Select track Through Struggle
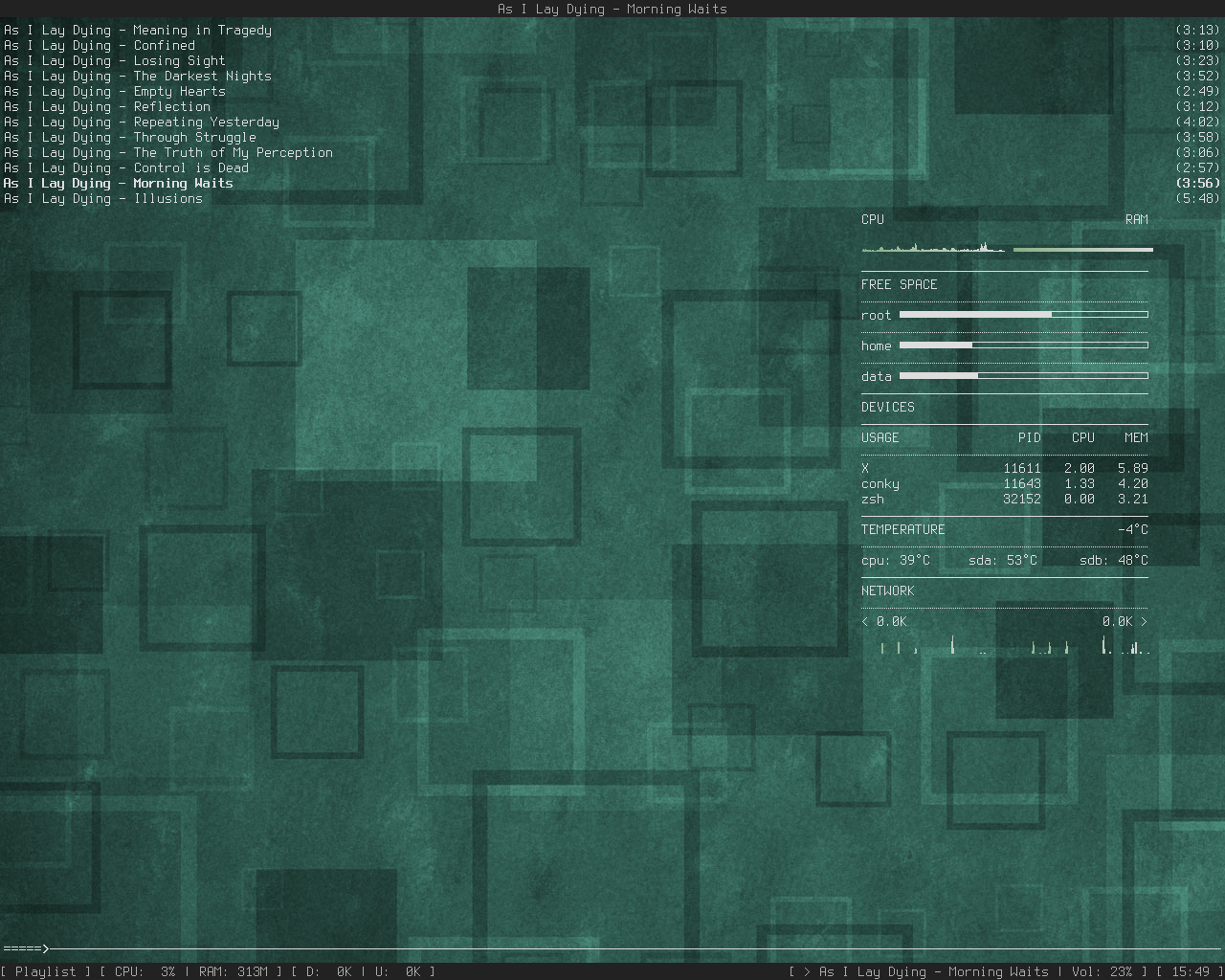The height and width of the screenshot is (980, 1225). click(x=130, y=138)
